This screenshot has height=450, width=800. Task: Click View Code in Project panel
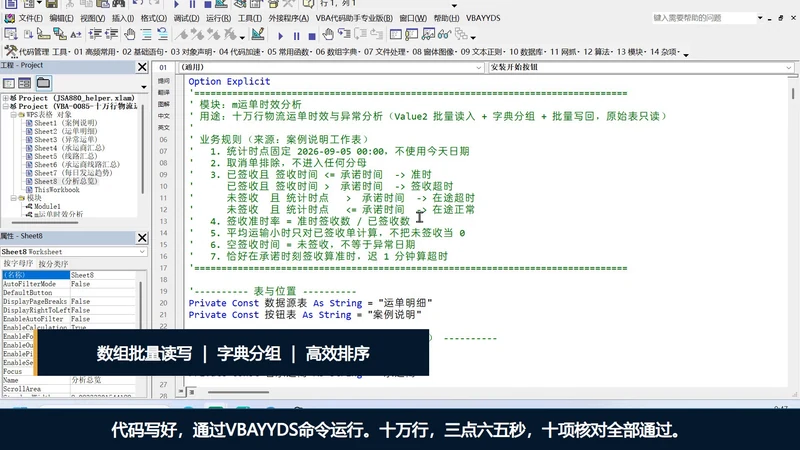coord(9,83)
